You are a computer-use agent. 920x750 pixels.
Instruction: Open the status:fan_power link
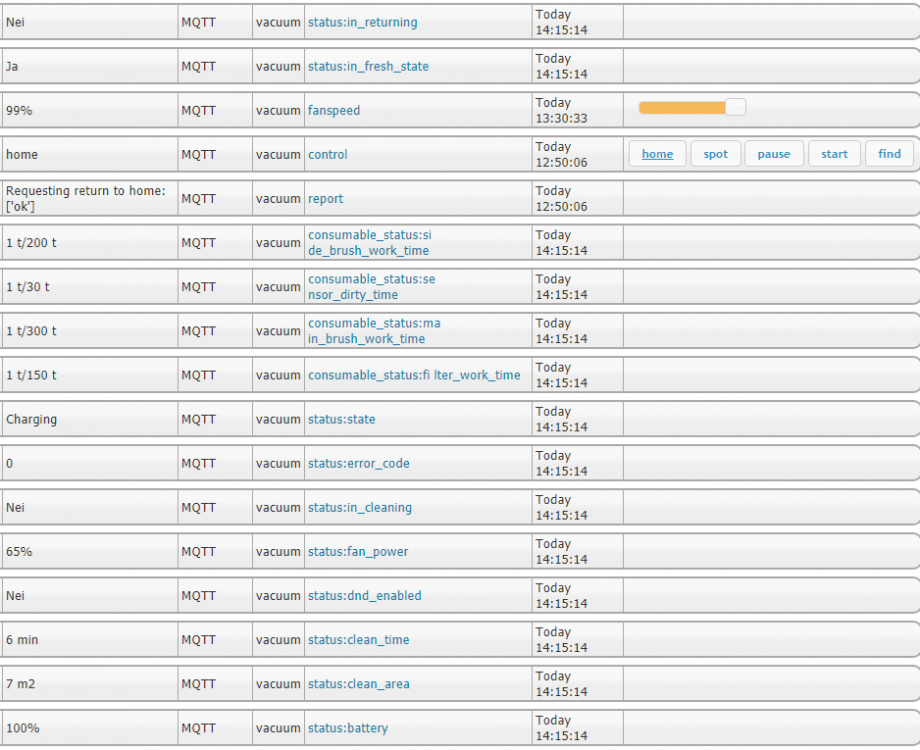(357, 551)
